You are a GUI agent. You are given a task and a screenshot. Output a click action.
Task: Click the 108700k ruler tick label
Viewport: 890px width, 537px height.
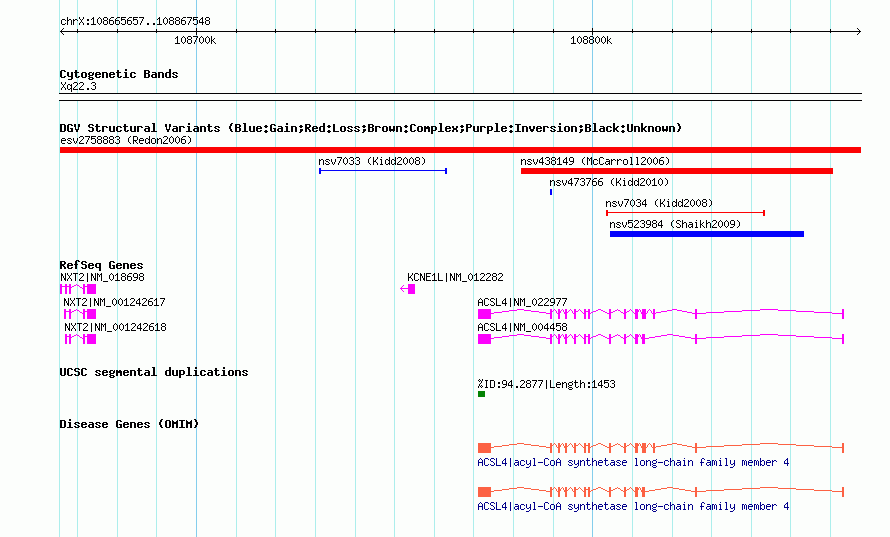point(195,40)
